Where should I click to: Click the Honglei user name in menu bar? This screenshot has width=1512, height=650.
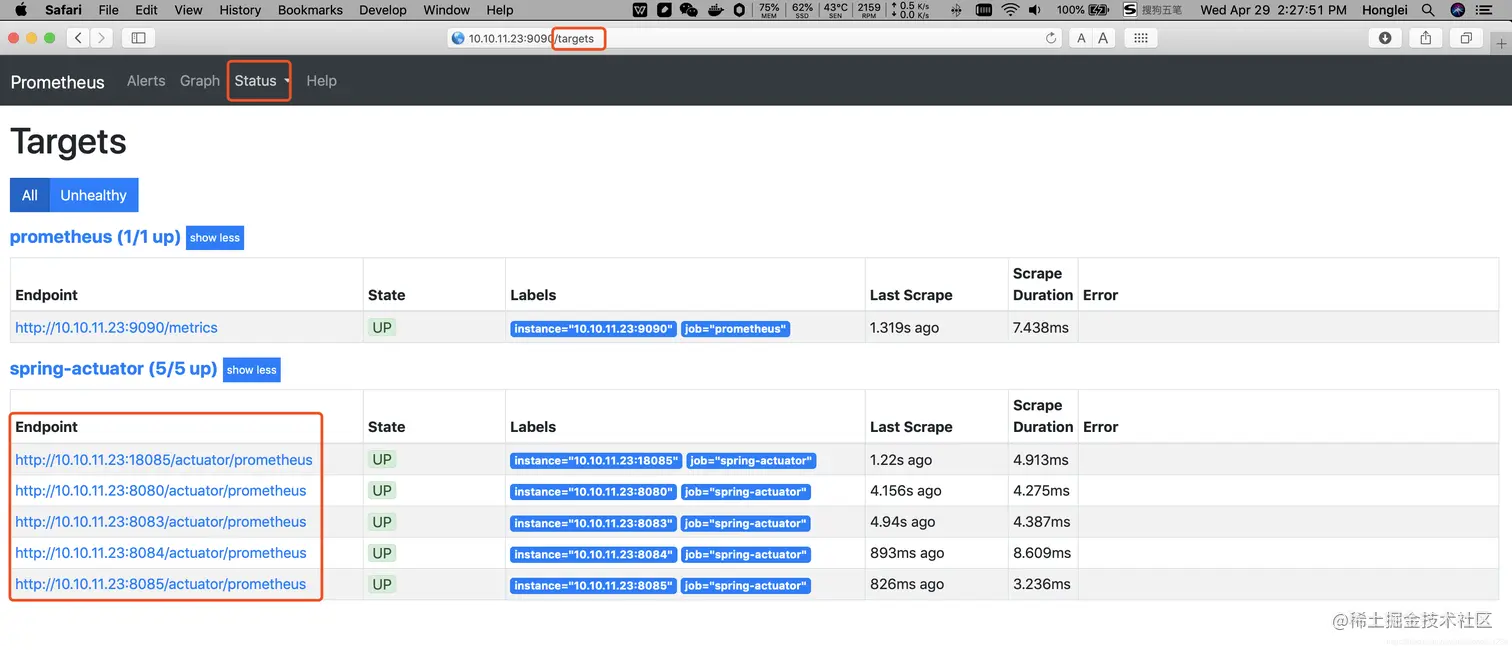(x=1384, y=10)
